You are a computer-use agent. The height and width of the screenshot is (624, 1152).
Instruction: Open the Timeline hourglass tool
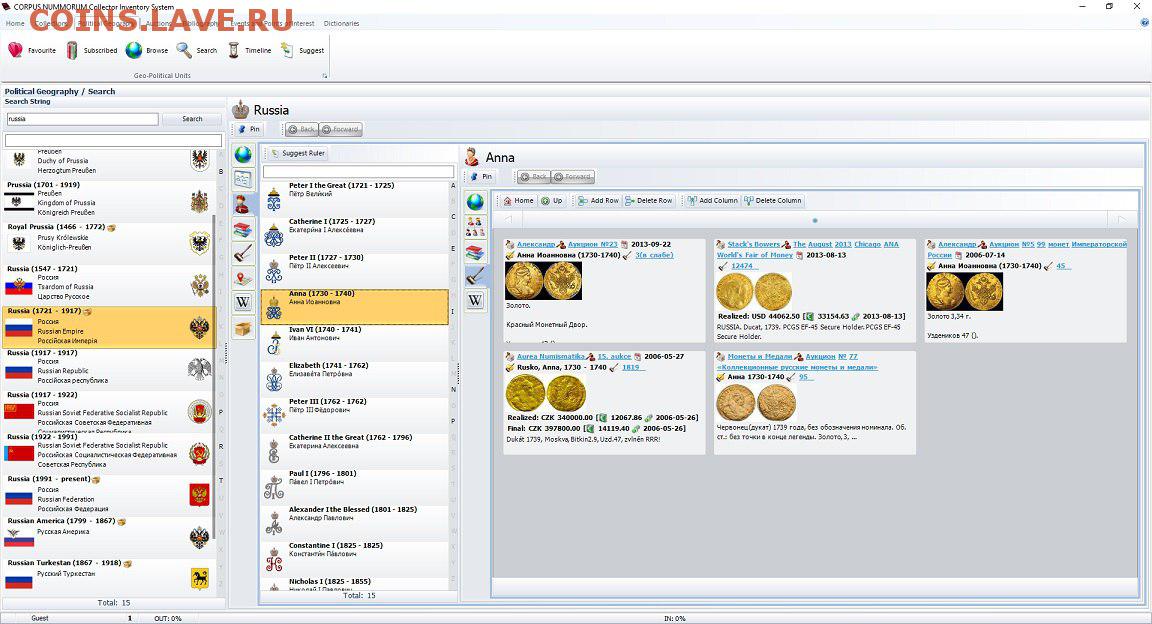click(x=250, y=50)
